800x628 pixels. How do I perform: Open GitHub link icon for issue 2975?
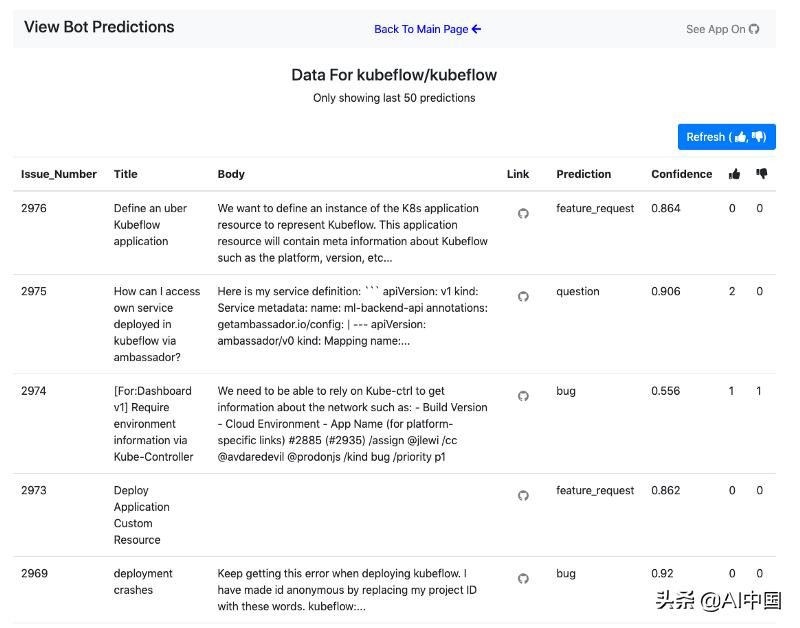[523, 296]
